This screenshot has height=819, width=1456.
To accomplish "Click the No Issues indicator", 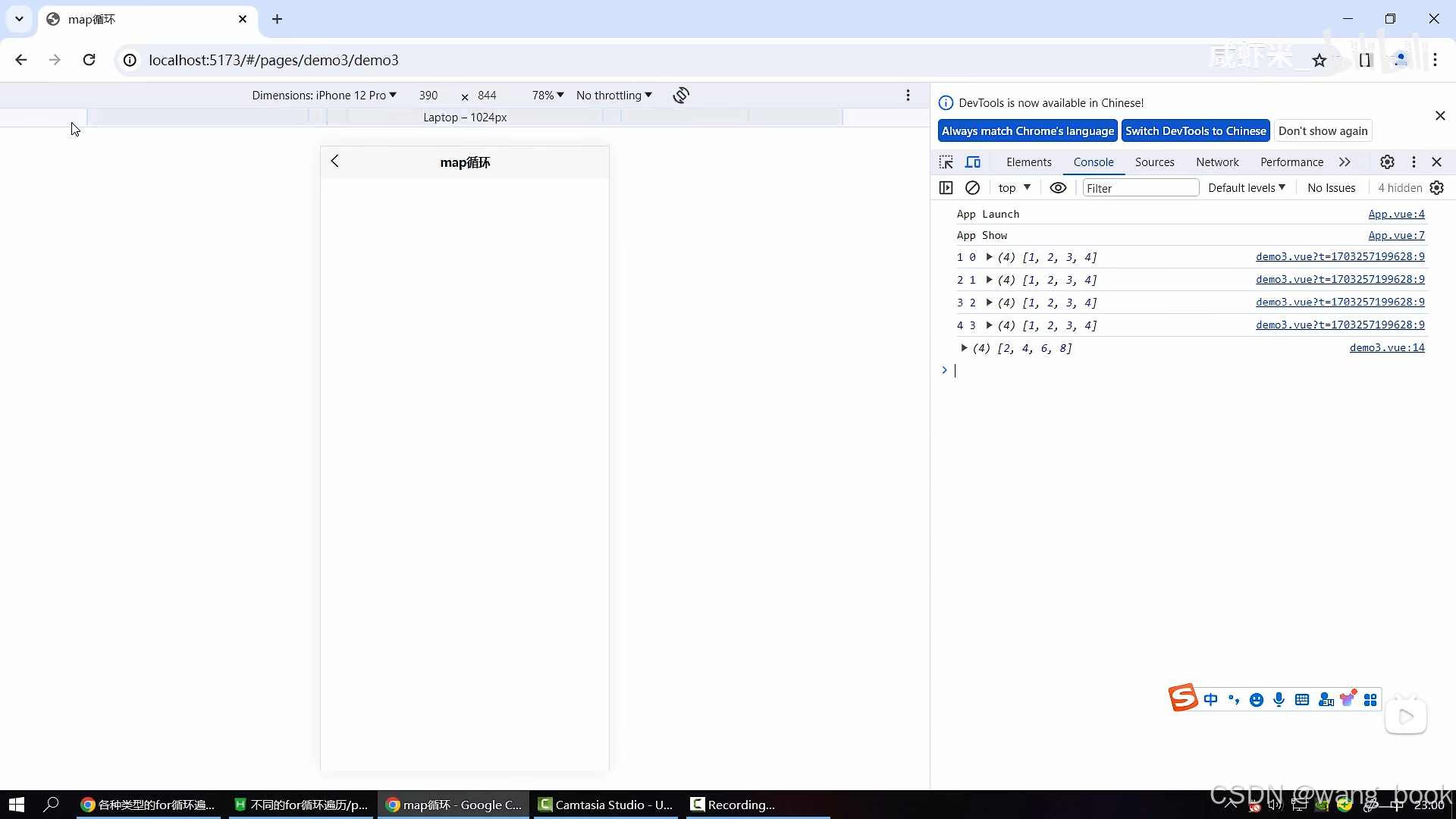I will 1331,187.
